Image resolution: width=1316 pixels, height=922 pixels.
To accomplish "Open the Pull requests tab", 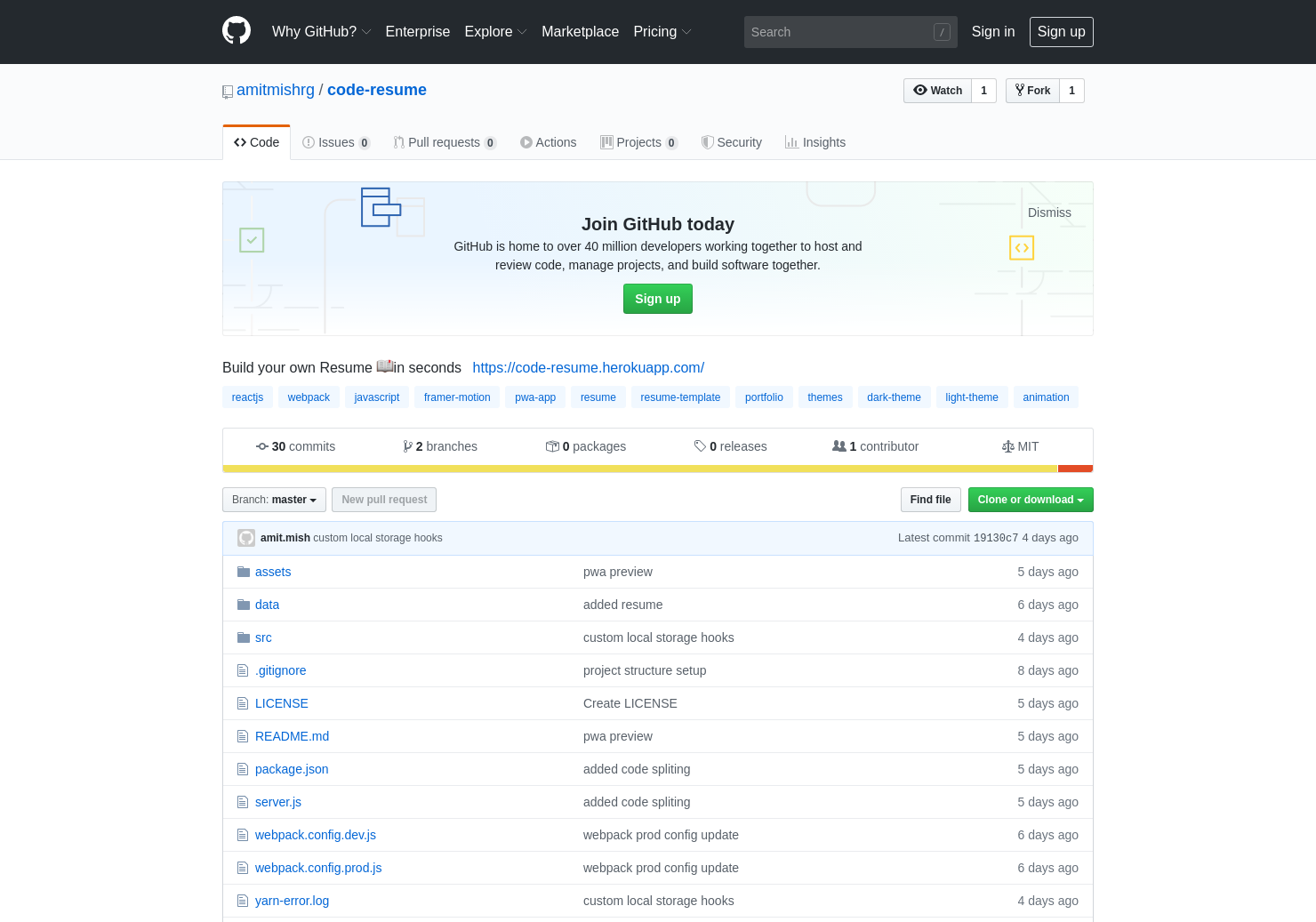I will [445, 142].
